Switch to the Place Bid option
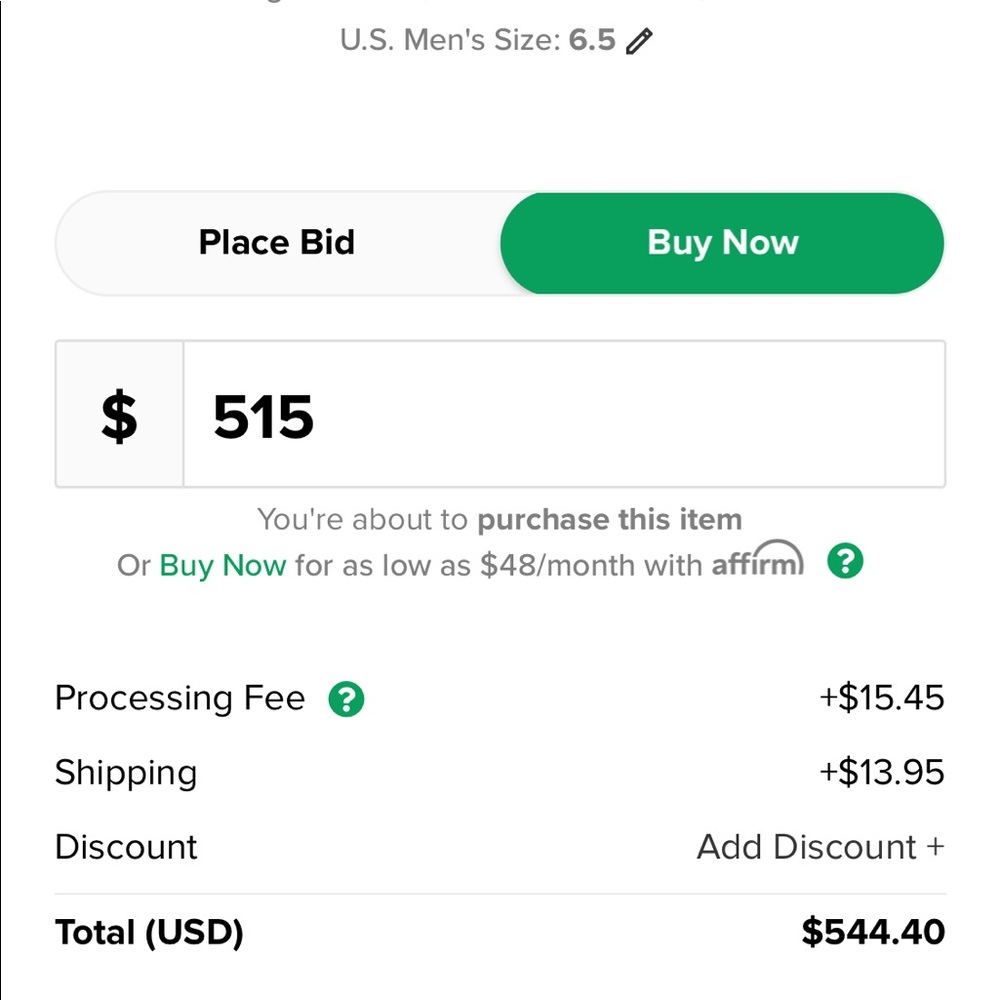This screenshot has height=1000, width=1000. click(277, 243)
